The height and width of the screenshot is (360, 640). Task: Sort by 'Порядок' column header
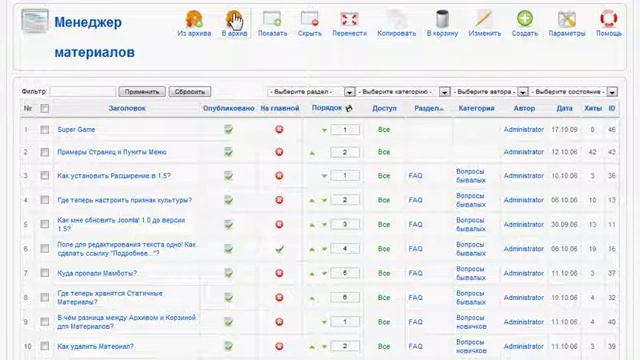pyautogui.click(x=327, y=108)
